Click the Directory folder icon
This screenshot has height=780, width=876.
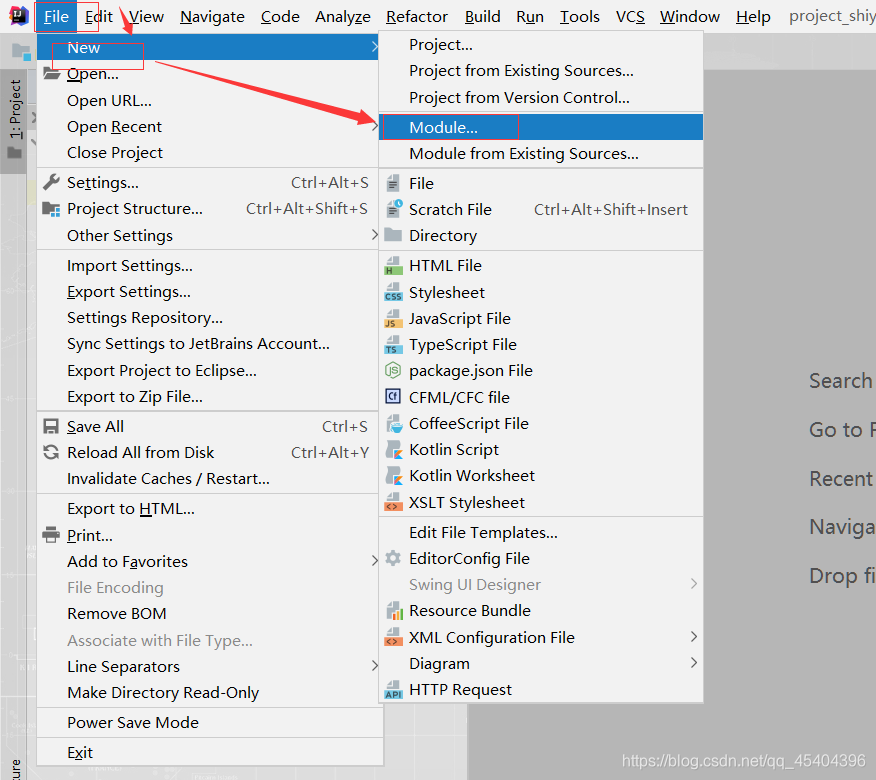pos(393,235)
